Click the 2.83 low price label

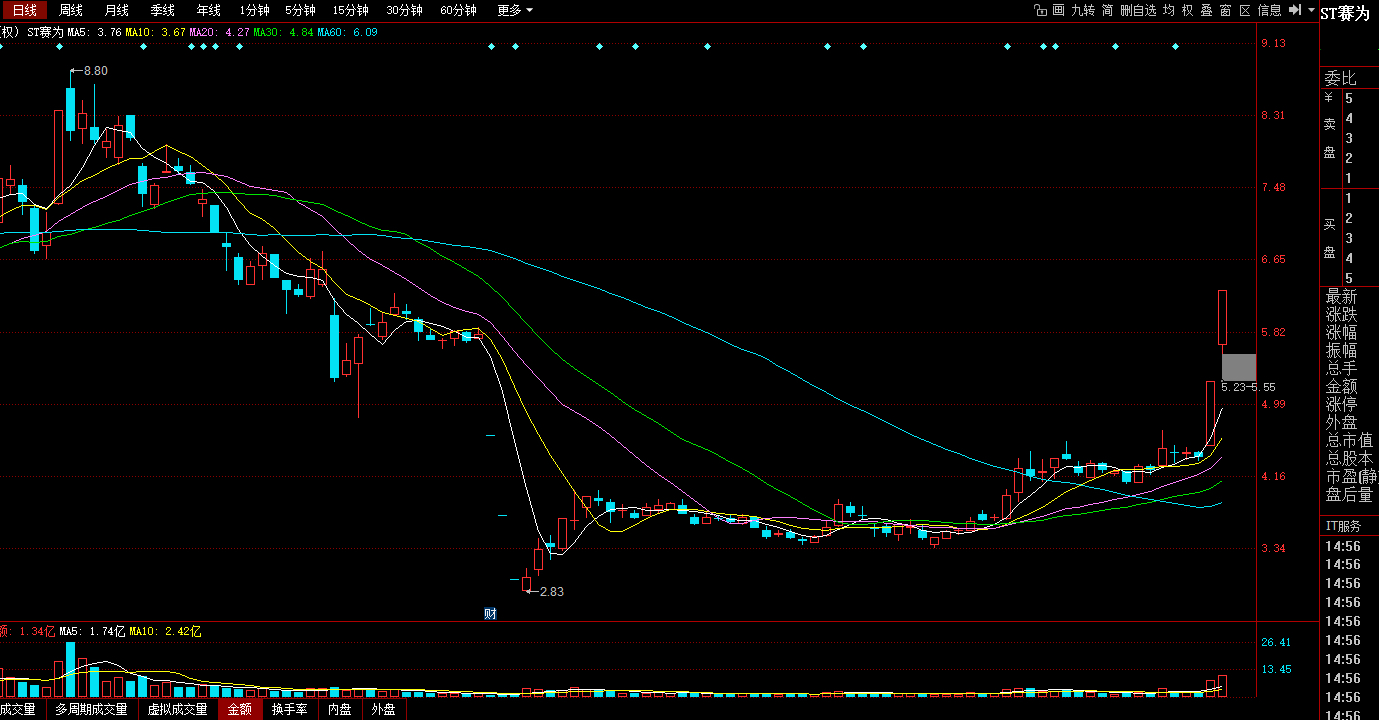[x=551, y=592]
